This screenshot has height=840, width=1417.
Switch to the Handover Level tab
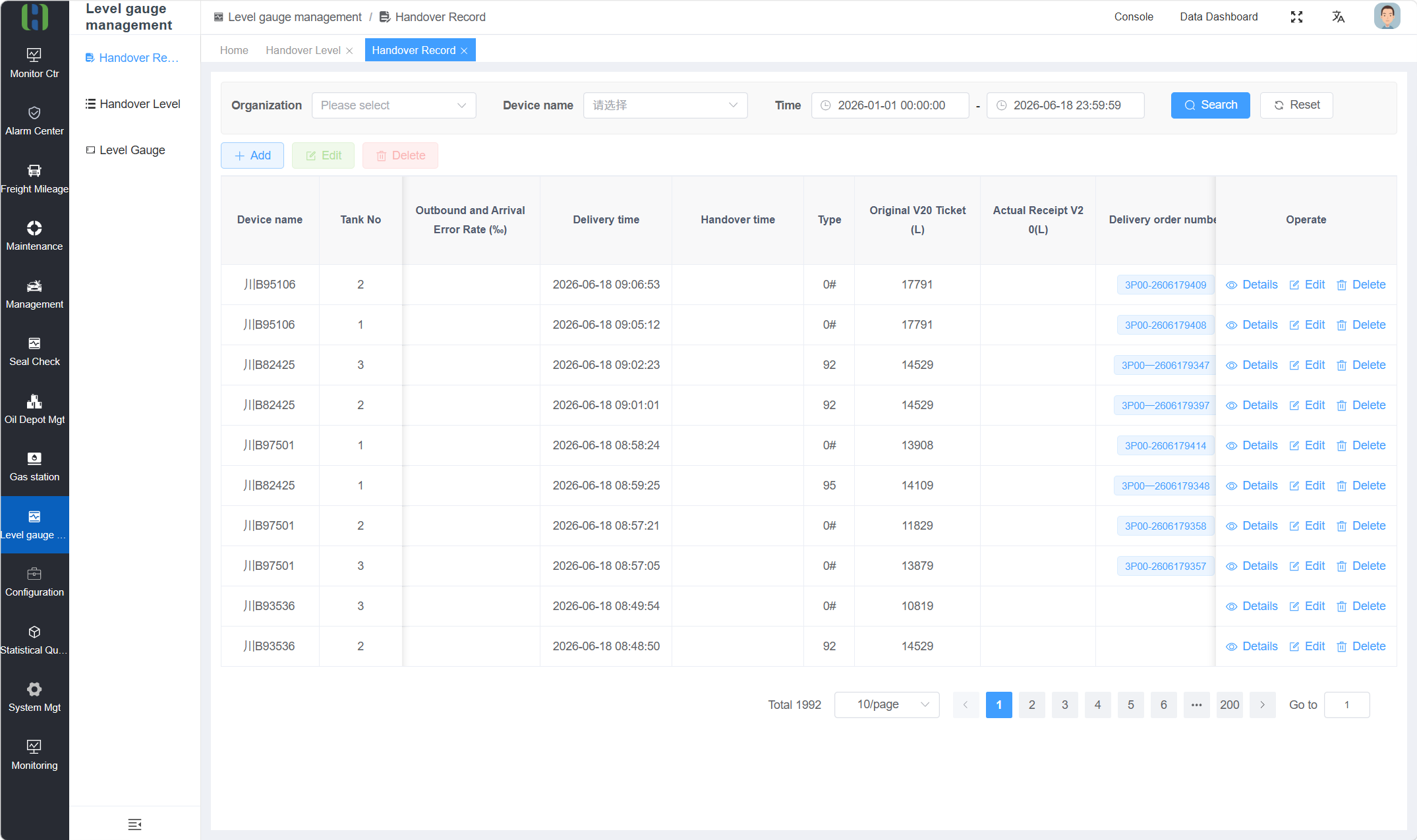click(303, 50)
